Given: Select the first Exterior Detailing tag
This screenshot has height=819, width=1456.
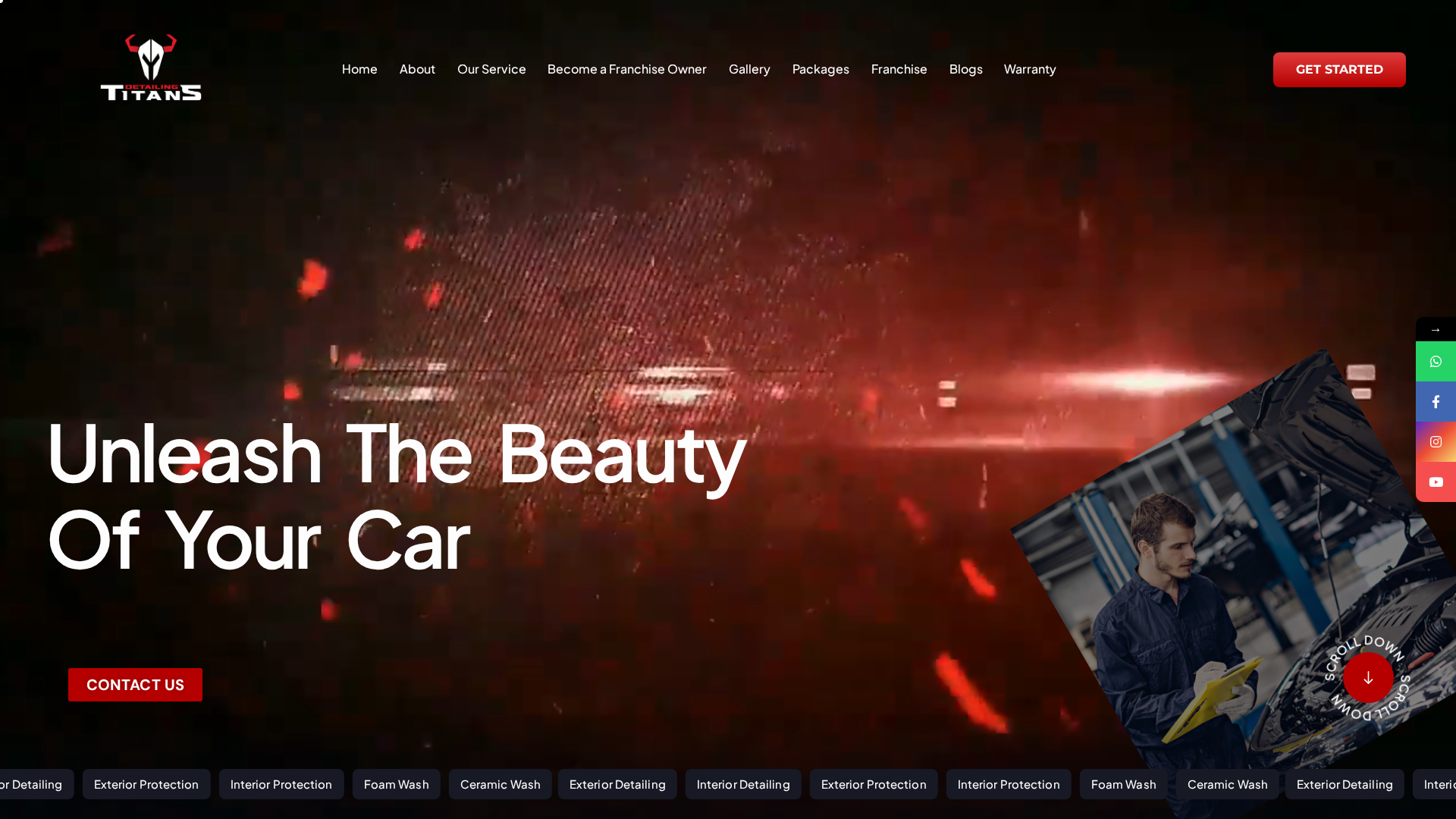Looking at the screenshot, I should (x=617, y=784).
